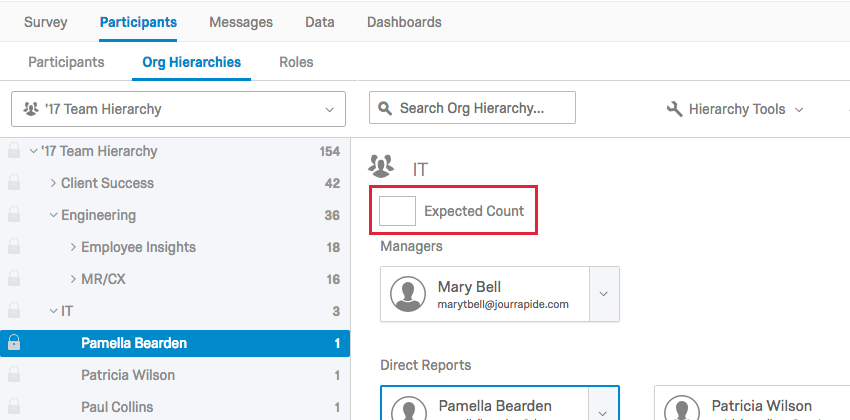Click Mary Bell's avatar icon
The width and height of the screenshot is (850, 420).
[x=407, y=294]
